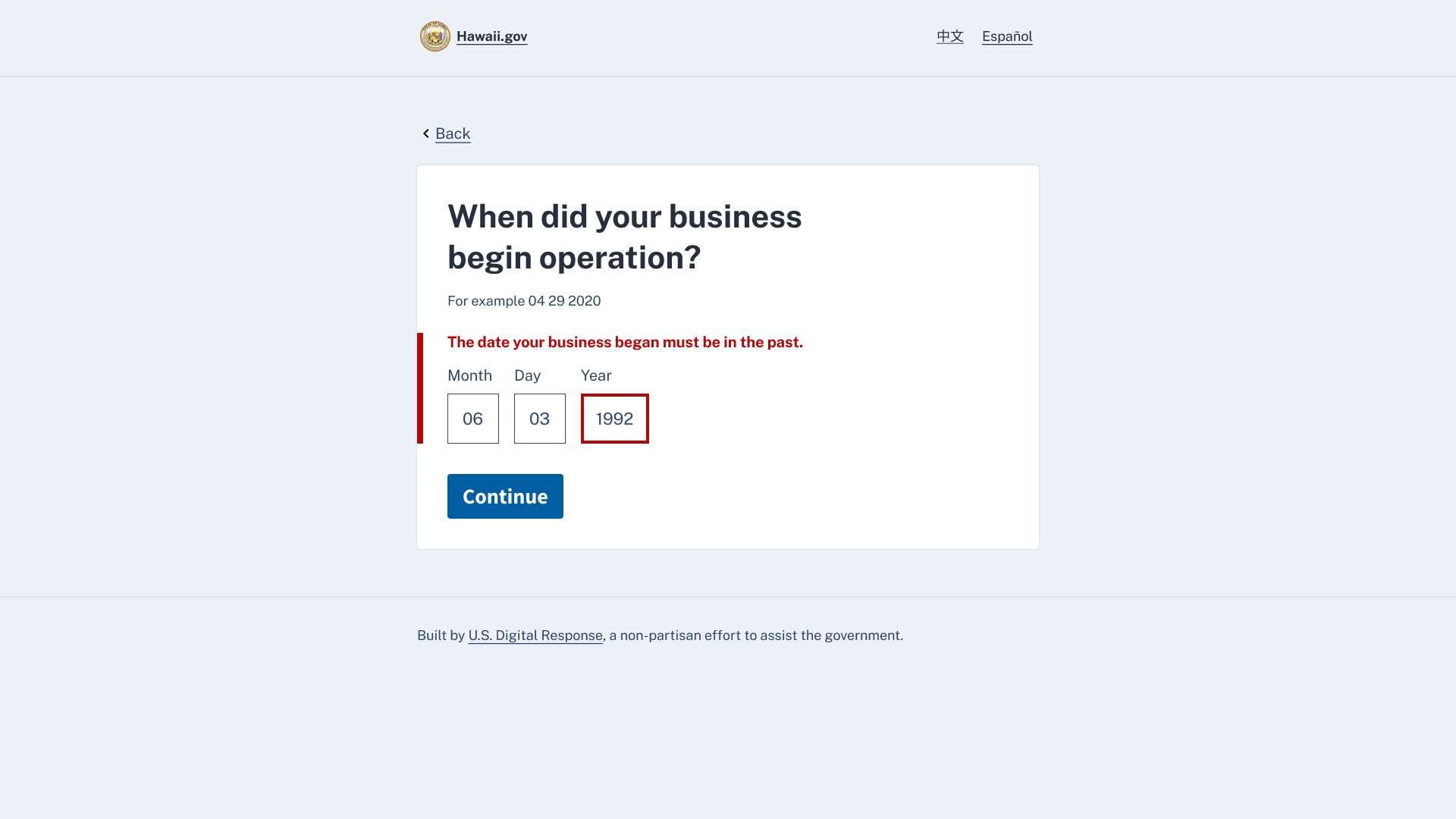Click the Hawaii.gov home icon
Image resolution: width=1456 pixels, height=819 pixels.
pyautogui.click(x=435, y=37)
